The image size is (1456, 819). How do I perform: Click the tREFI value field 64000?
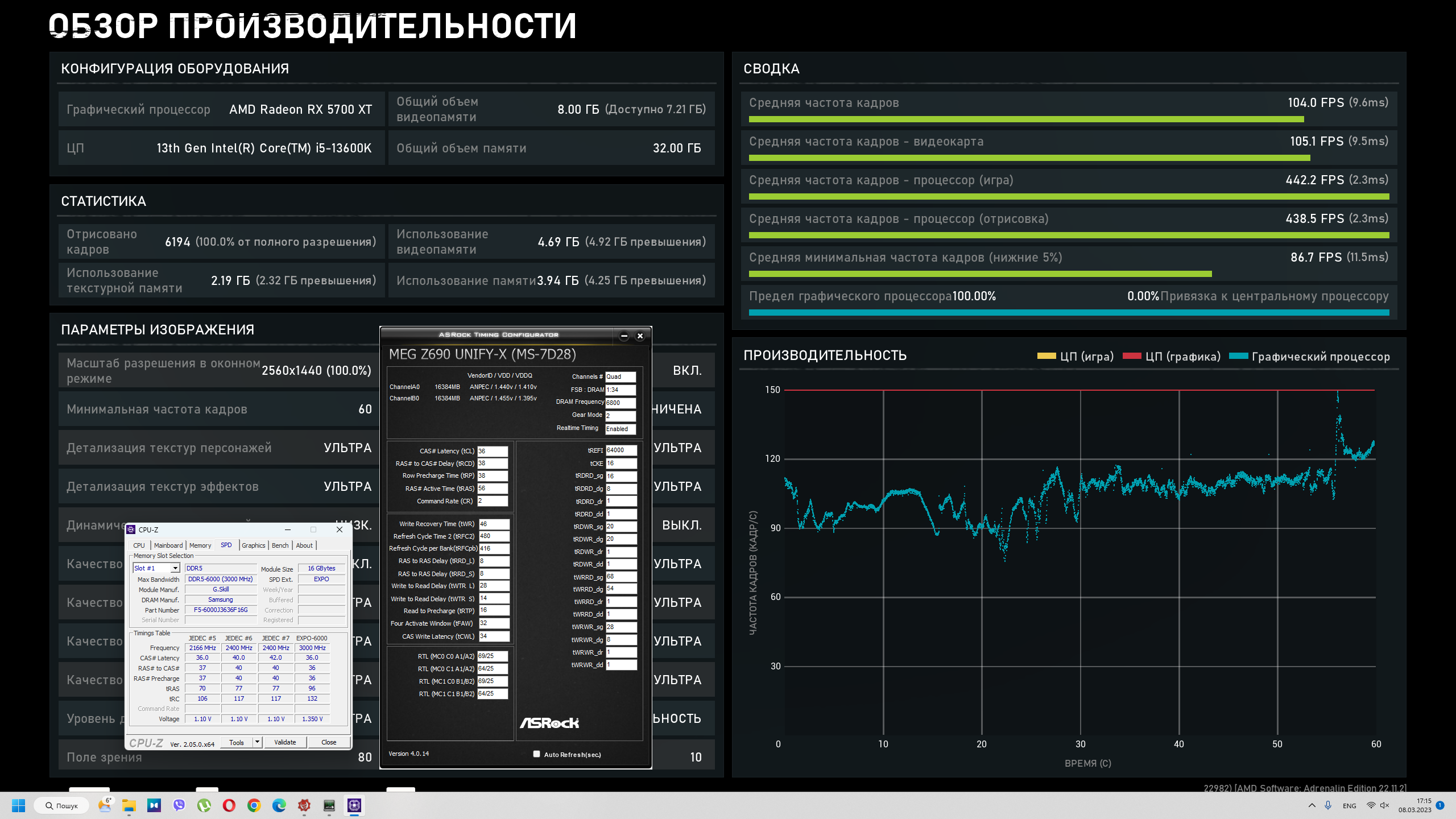[621, 450]
